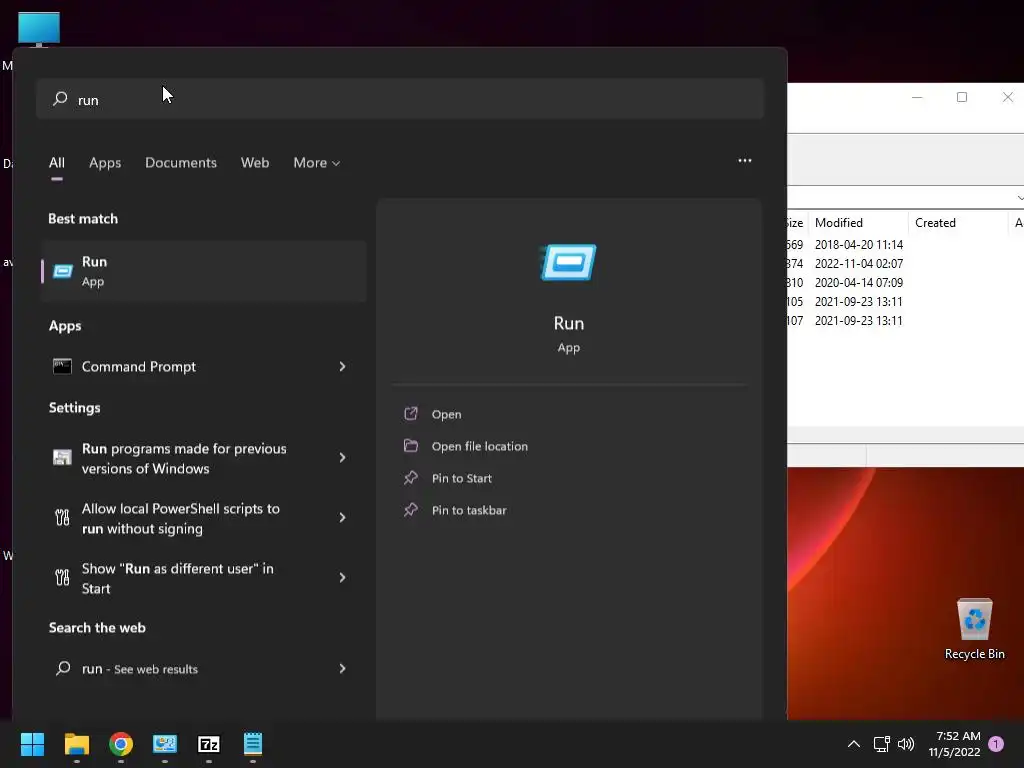1024x768 pixels.
Task: Open the Windows Start button
Action: click(x=32, y=744)
